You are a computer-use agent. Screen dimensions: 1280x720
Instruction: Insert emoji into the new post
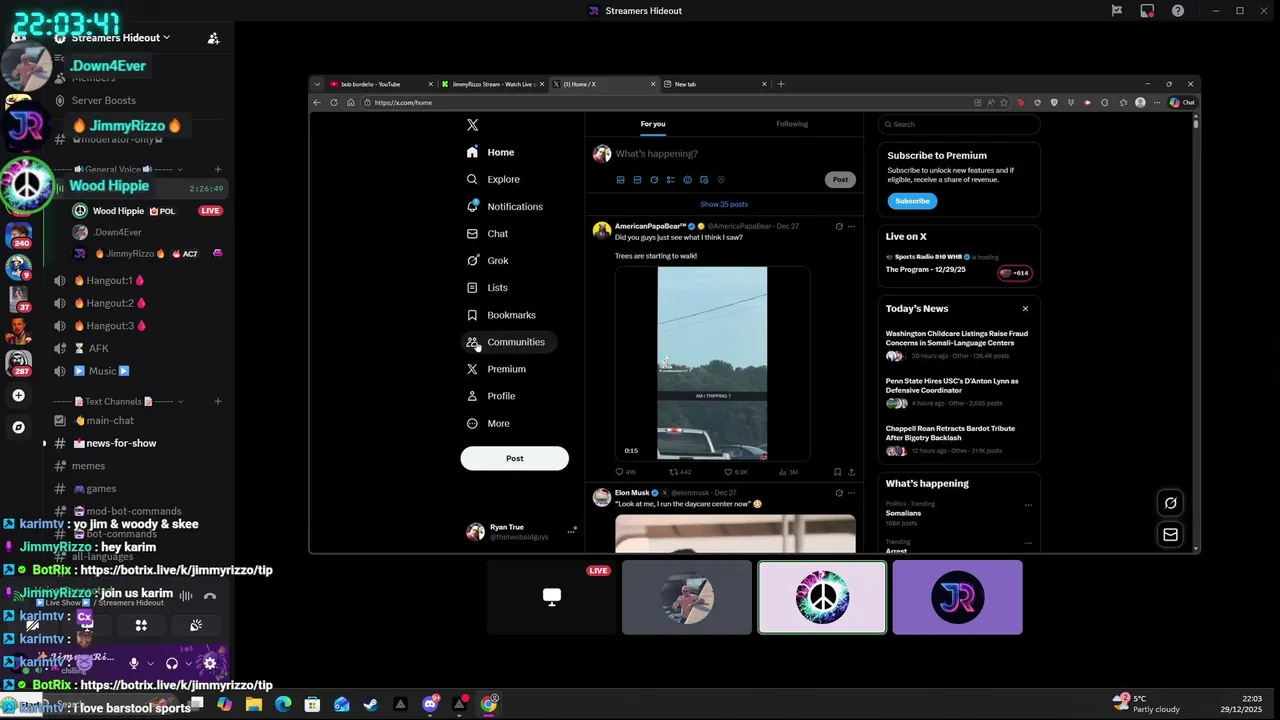point(687,180)
